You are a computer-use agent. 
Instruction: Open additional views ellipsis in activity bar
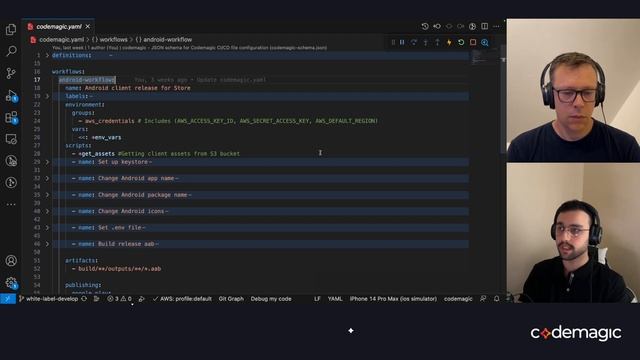click(11, 204)
